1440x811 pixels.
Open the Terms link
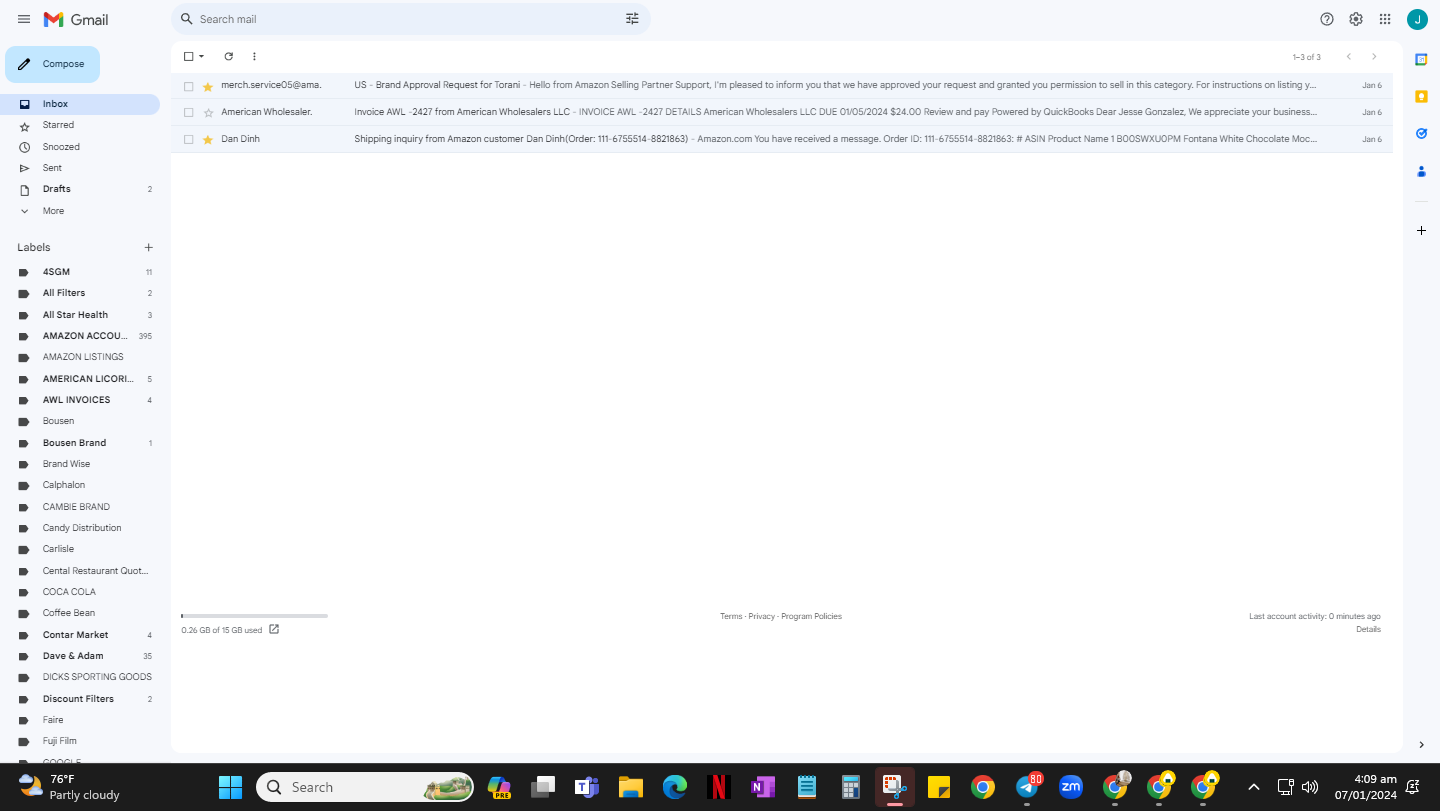(x=731, y=616)
